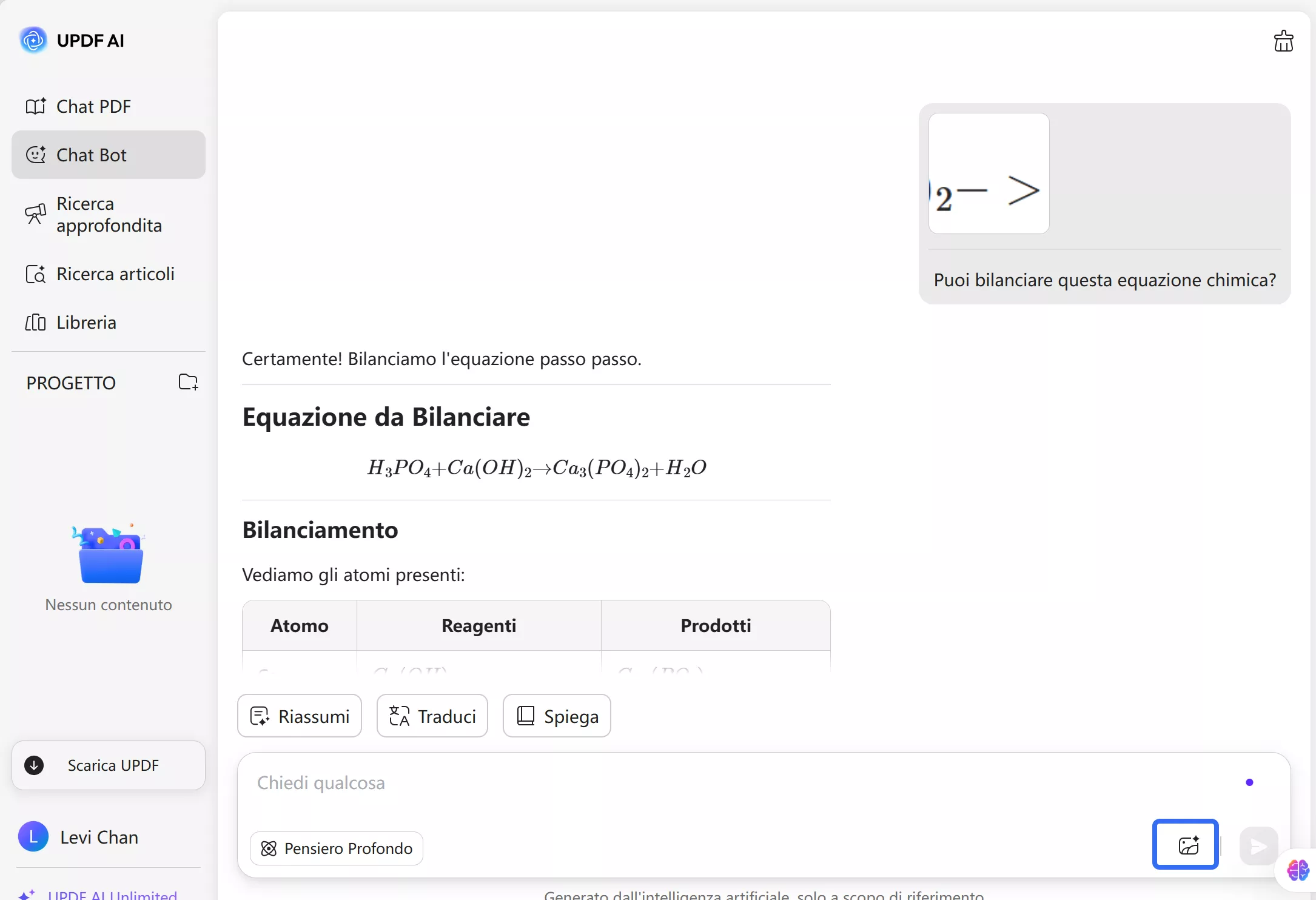Create new project folder icon
1316x900 pixels.
coord(188,382)
